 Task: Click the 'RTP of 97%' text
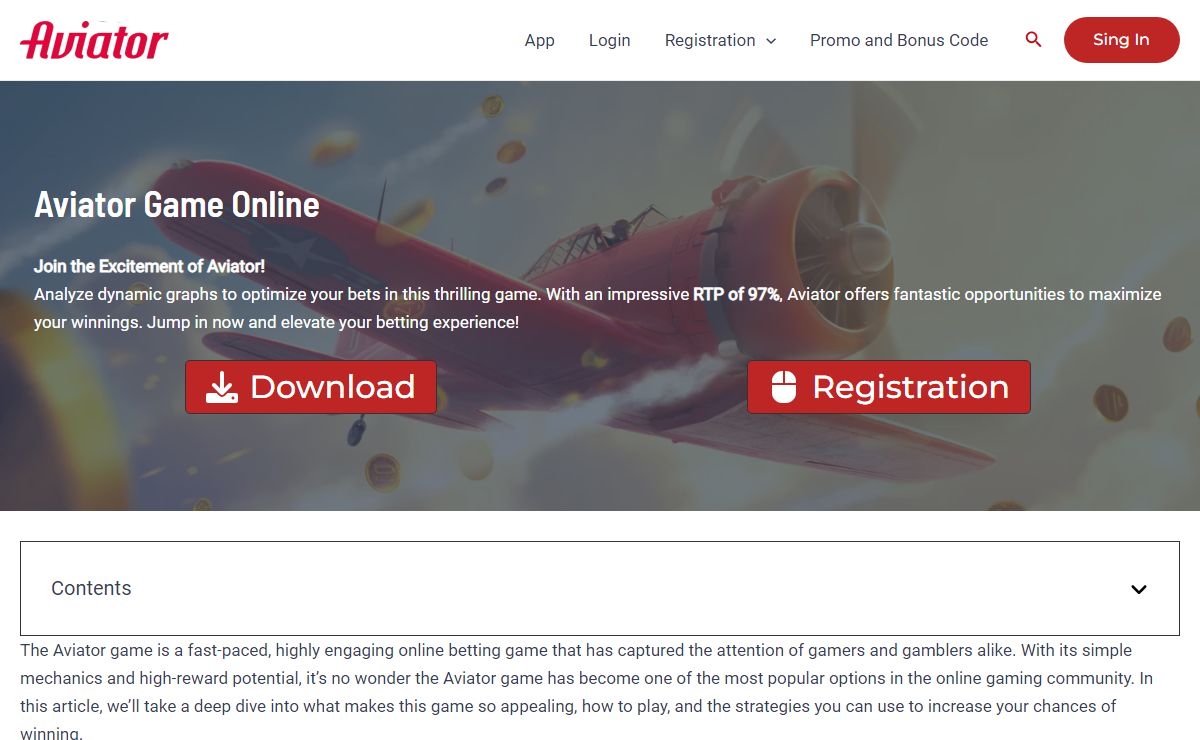(x=736, y=295)
